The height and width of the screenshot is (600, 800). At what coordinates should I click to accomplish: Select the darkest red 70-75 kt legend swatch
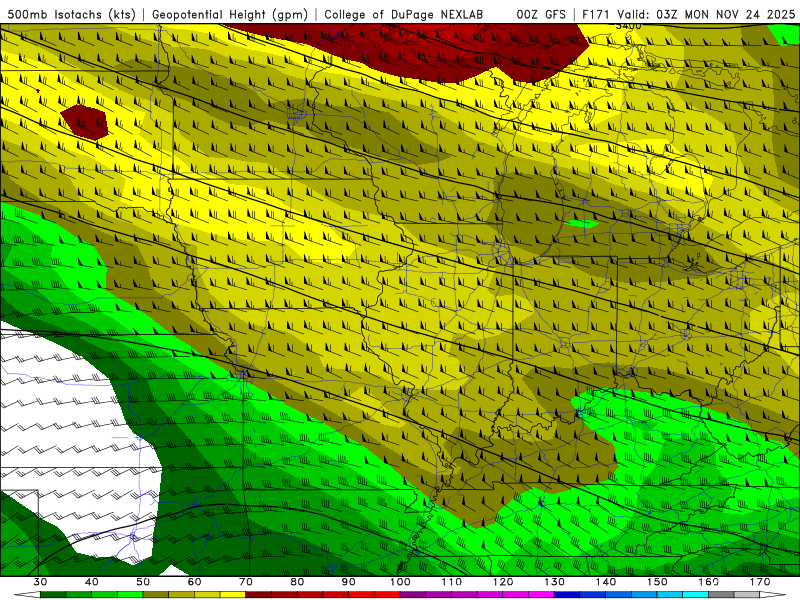[259, 595]
